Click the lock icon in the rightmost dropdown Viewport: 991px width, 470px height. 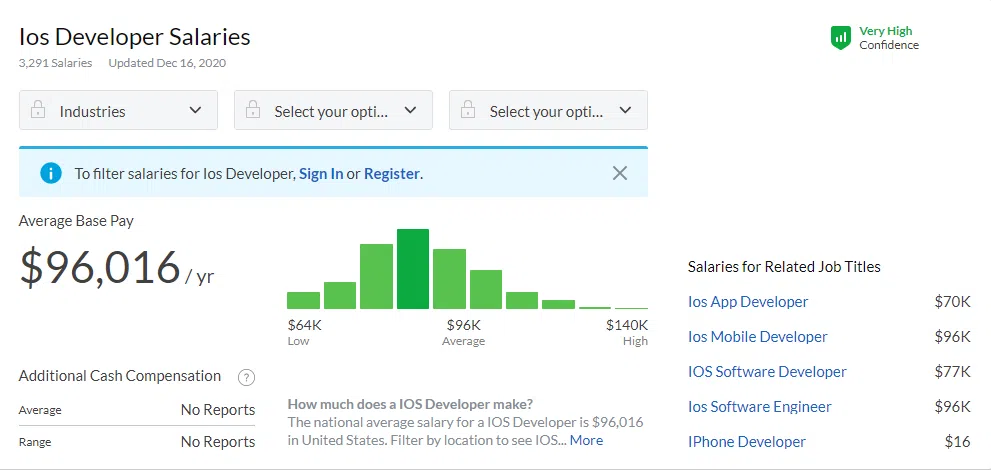pos(468,111)
